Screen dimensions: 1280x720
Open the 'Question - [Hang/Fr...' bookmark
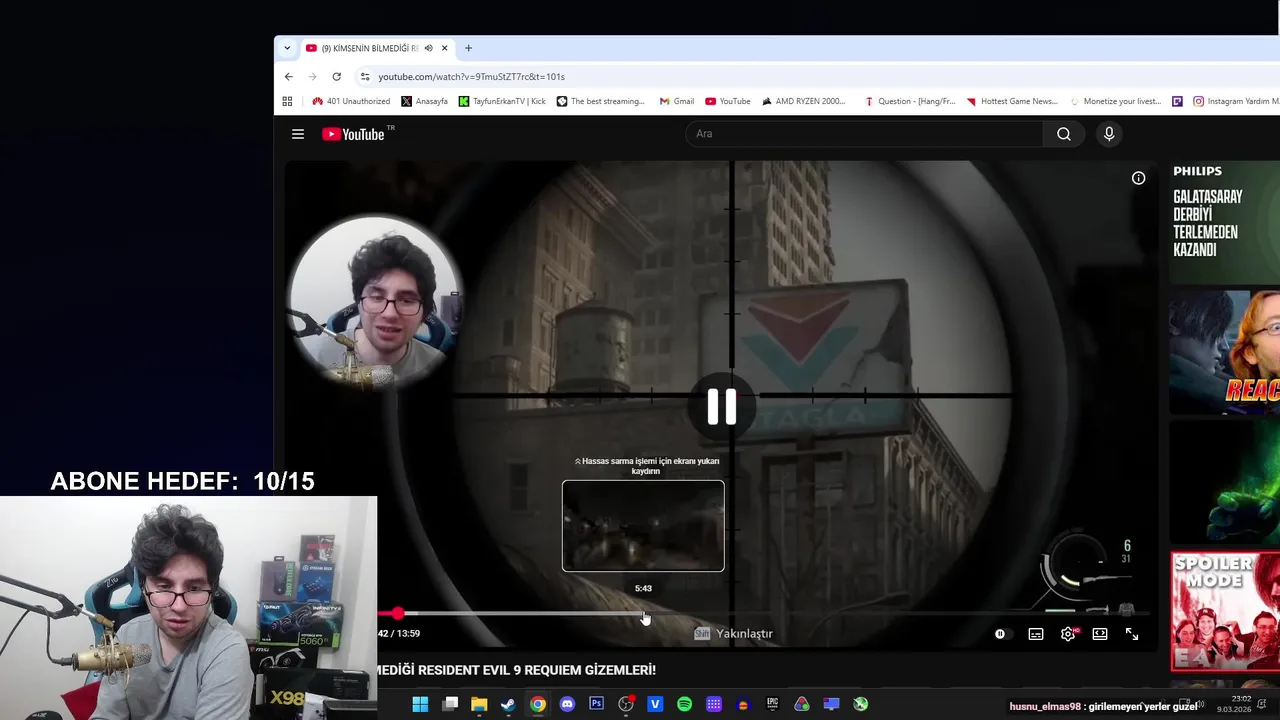[910, 101]
